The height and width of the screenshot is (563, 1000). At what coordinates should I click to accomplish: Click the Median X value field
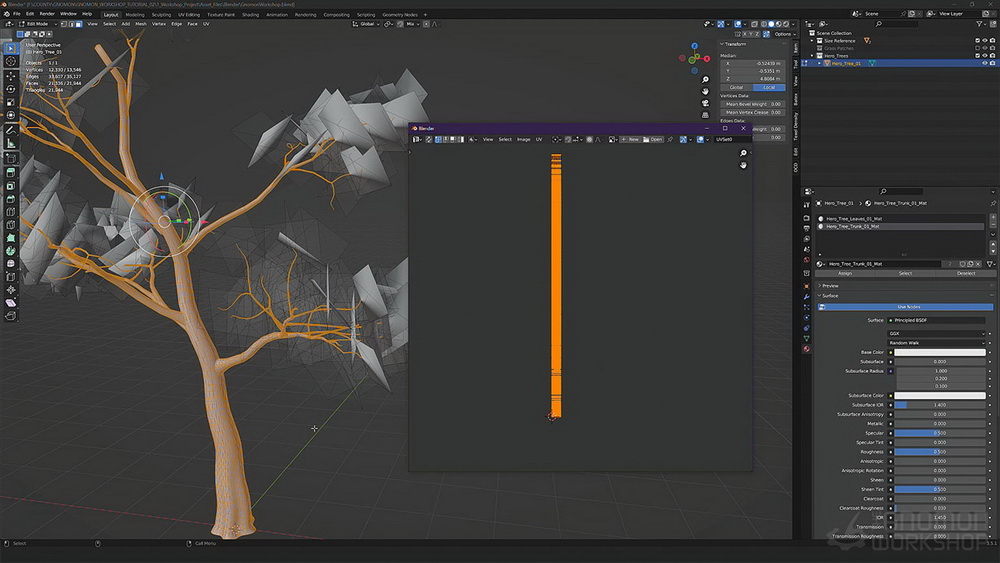point(753,64)
